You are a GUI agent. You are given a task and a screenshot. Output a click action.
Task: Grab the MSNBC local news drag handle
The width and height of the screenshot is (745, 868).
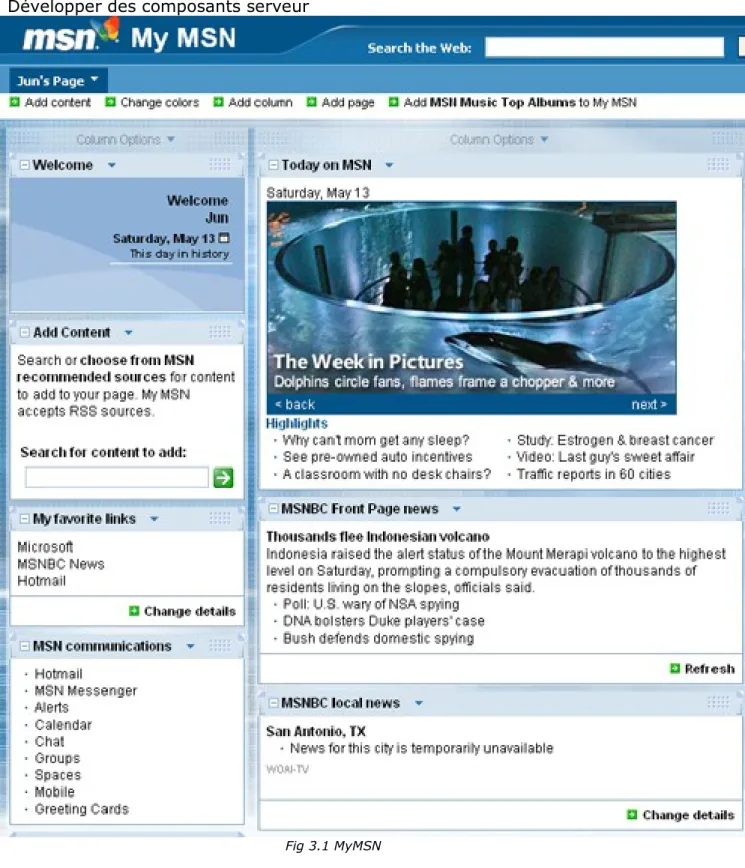point(718,702)
